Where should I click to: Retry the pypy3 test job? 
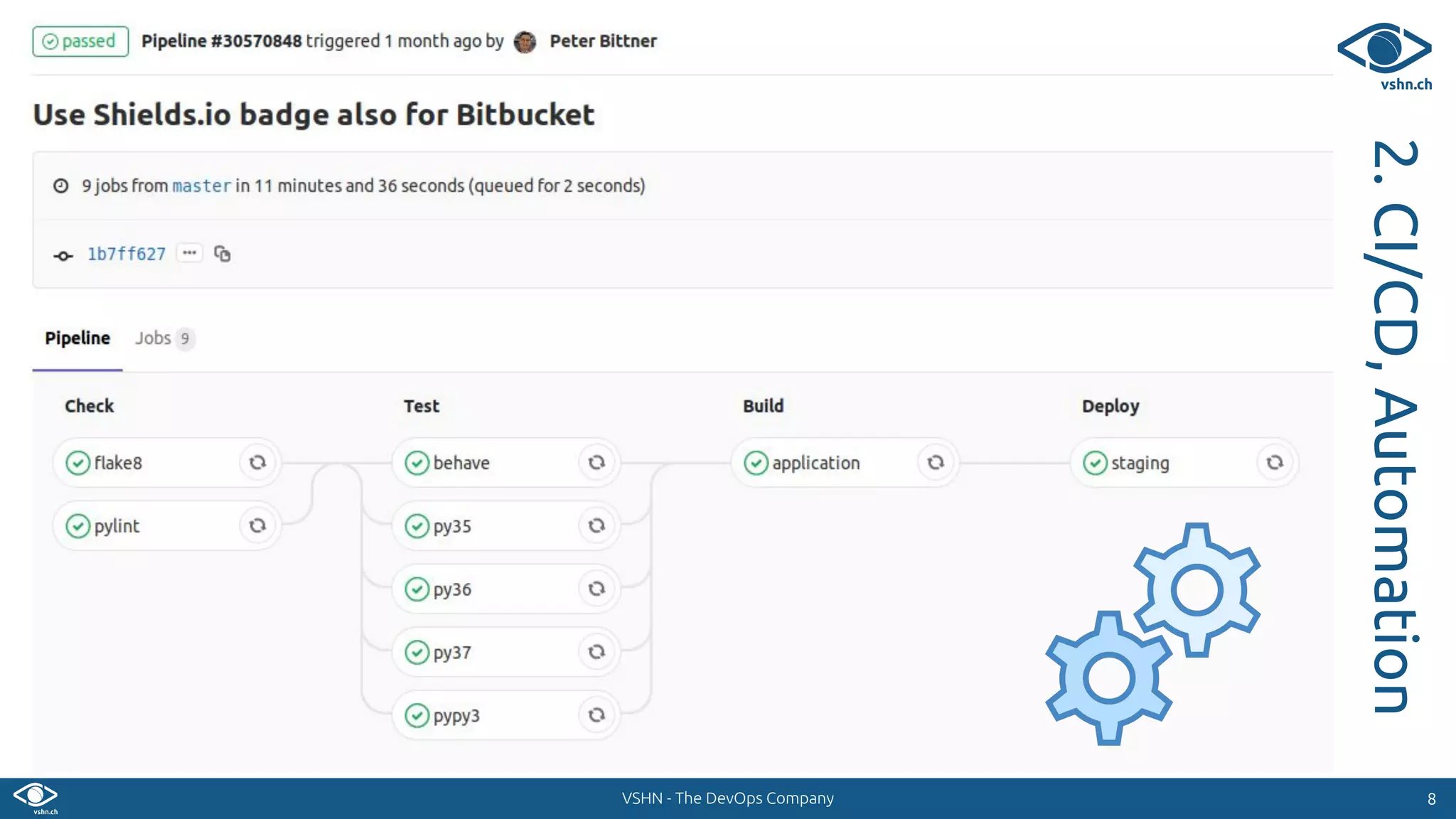596,715
